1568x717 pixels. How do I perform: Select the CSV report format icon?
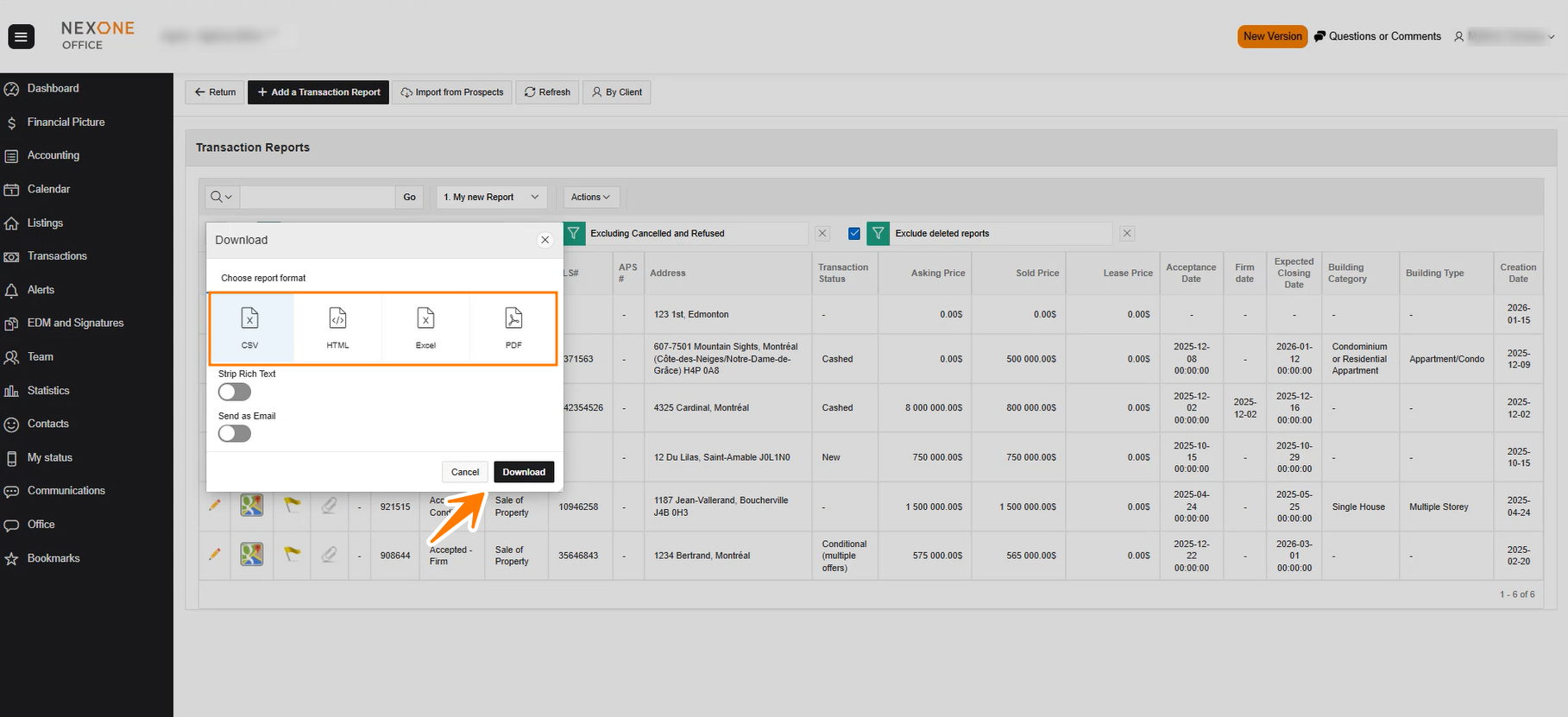pos(249,319)
